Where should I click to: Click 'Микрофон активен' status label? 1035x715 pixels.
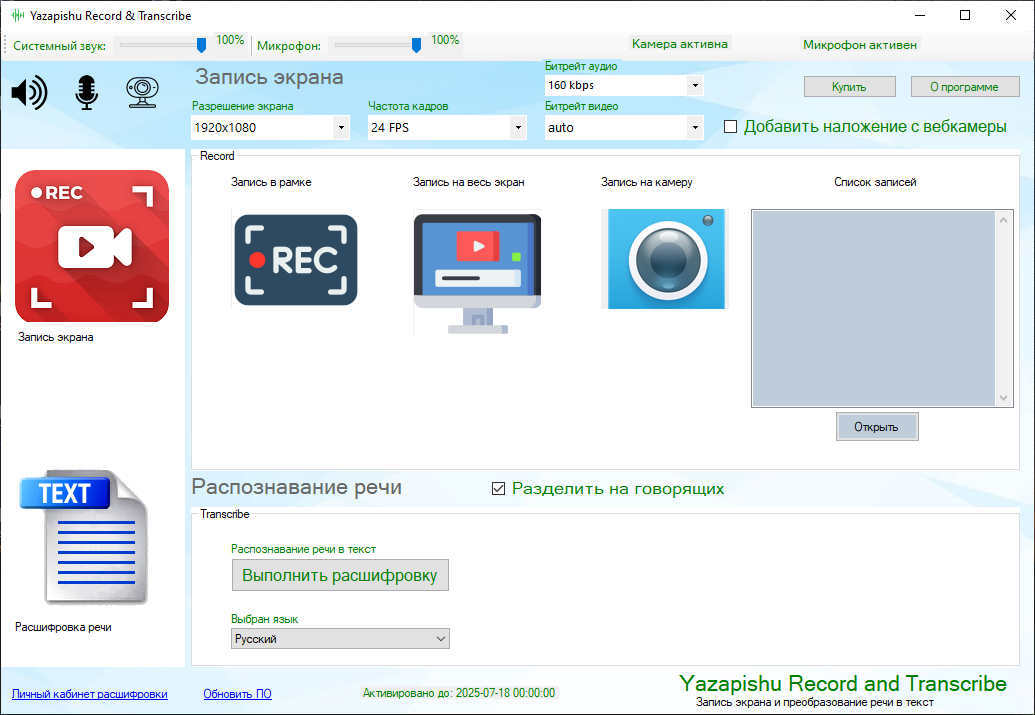coord(859,45)
